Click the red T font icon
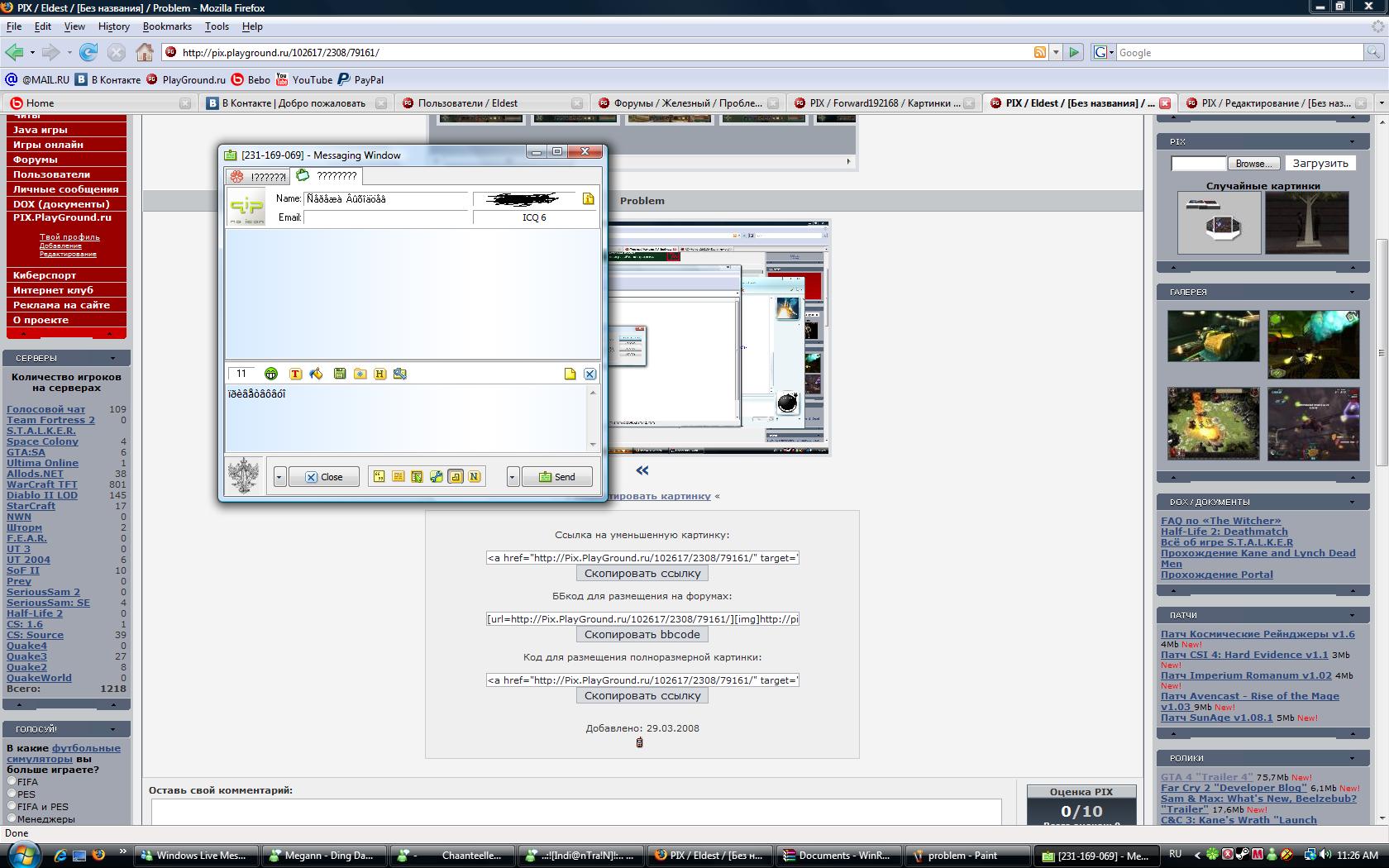The image size is (1389, 868). [295, 374]
